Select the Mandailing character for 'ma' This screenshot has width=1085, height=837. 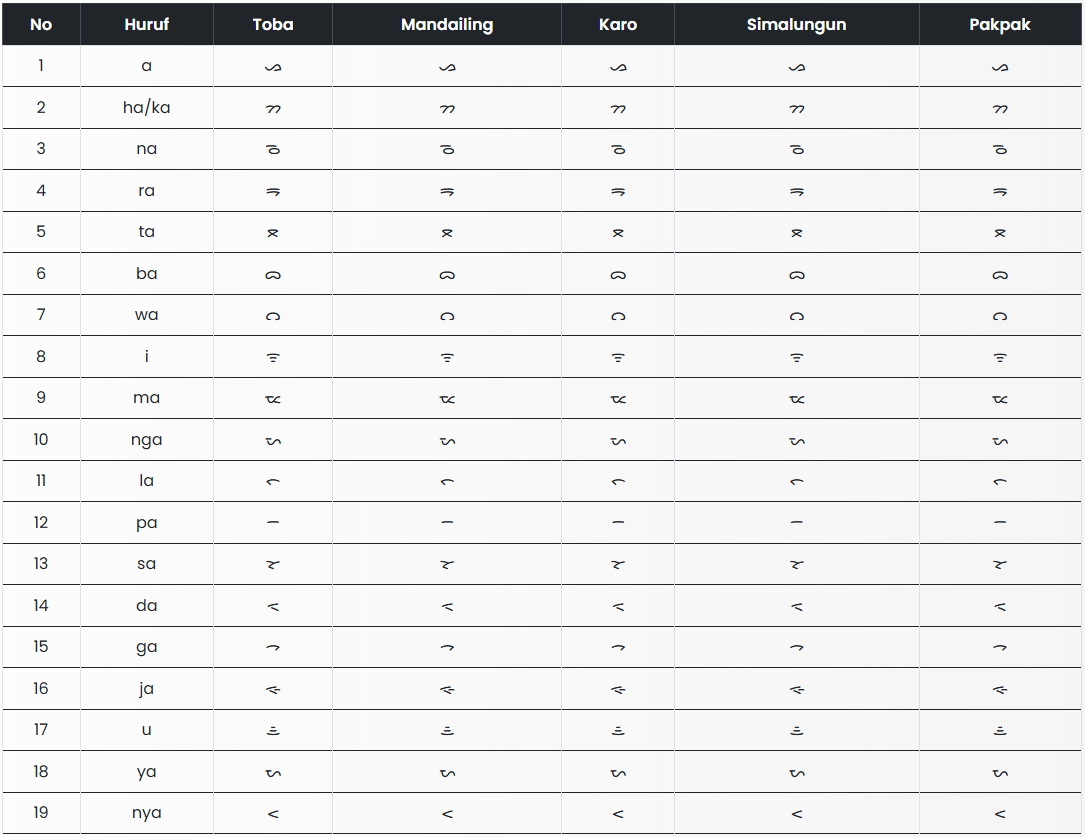click(x=447, y=399)
